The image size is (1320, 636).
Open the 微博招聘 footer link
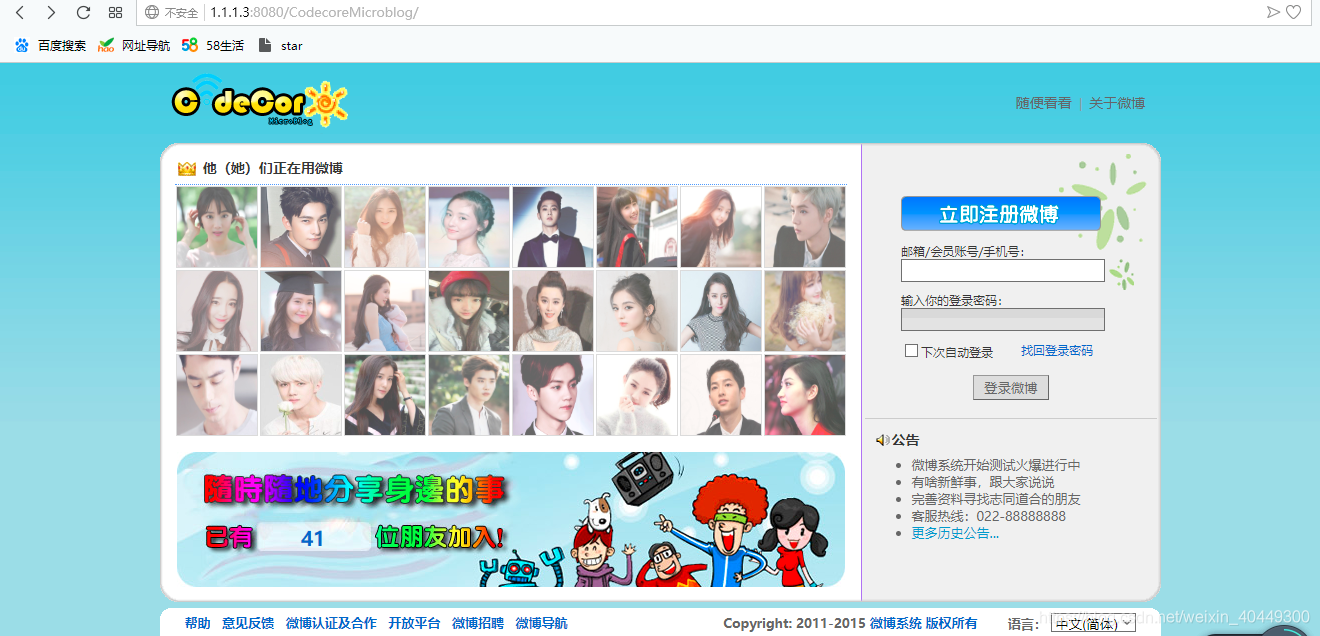click(x=478, y=623)
